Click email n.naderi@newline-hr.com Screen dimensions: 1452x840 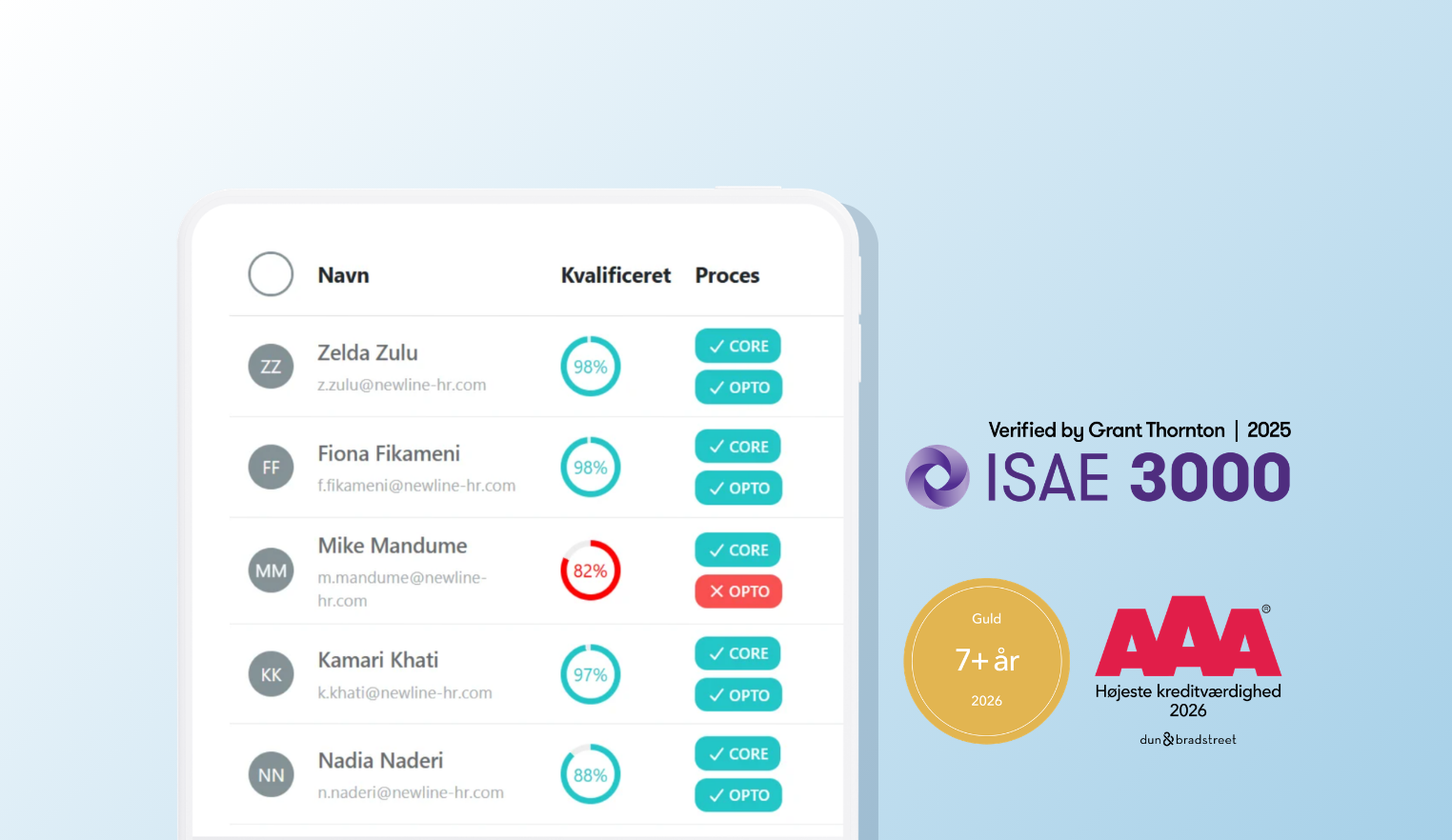coord(411,792)
